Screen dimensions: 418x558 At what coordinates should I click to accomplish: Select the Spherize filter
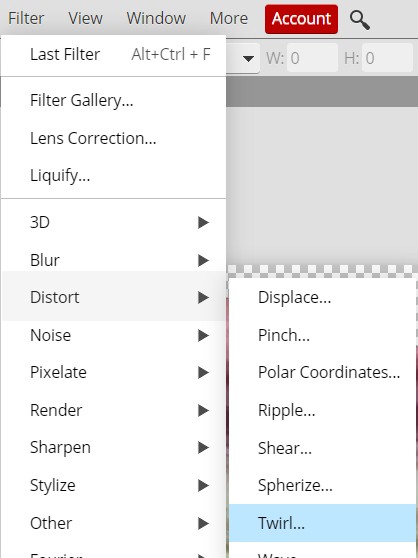coord(322,485)
